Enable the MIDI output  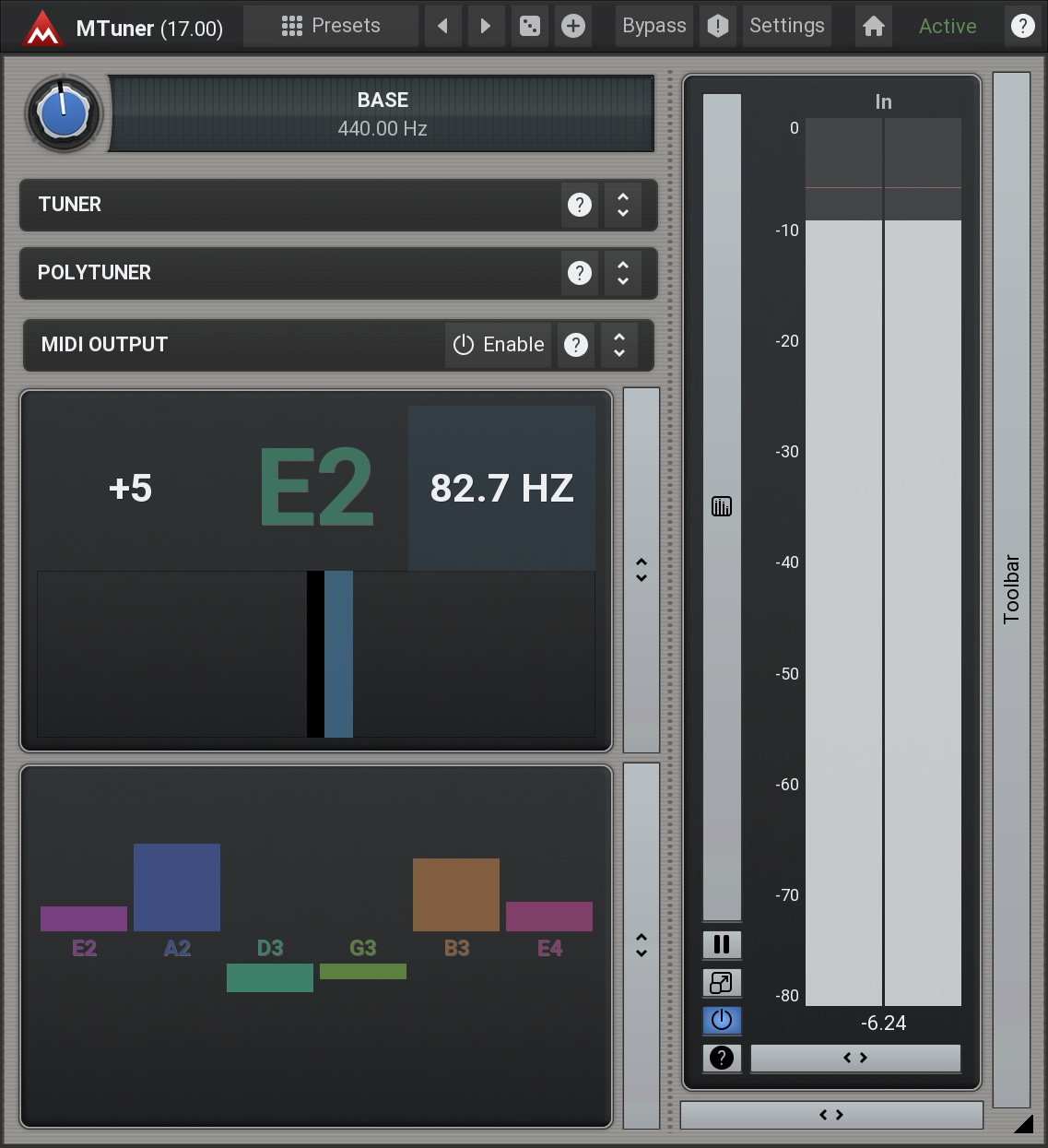pyautogui.click(x=499, y=345)
